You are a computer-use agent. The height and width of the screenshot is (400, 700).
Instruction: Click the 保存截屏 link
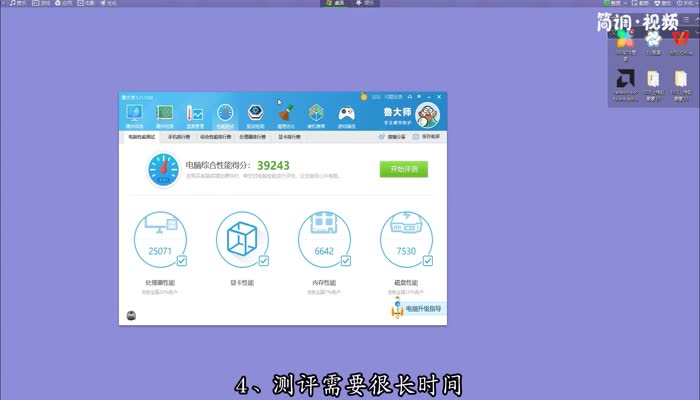(431, 136)
